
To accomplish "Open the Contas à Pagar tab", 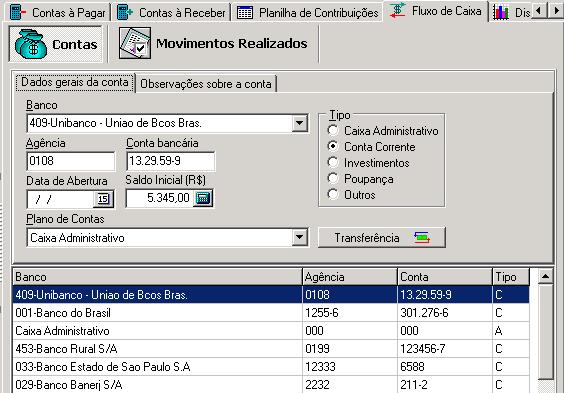I will [58, 13].
